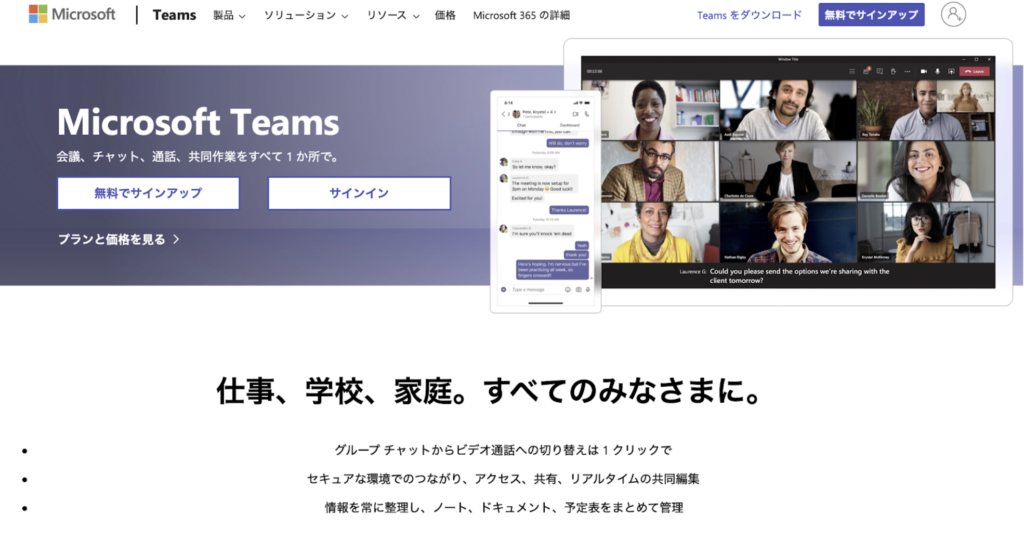1024x554 pixels.
Task: Select the Nathan Rigby video tile
Action: (x=788, y=233)
